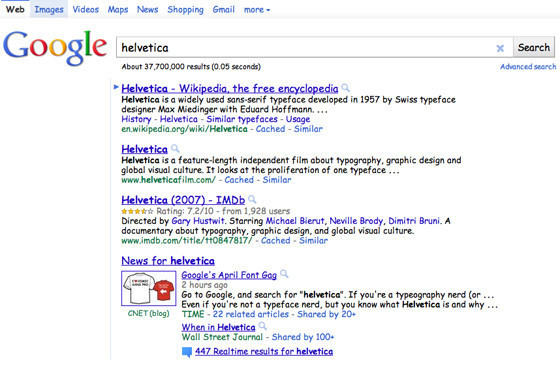This screenshot has width=560, height=370.
Task: Preview the Wikipedia result with magnifier icon
Action: point(345,88)
